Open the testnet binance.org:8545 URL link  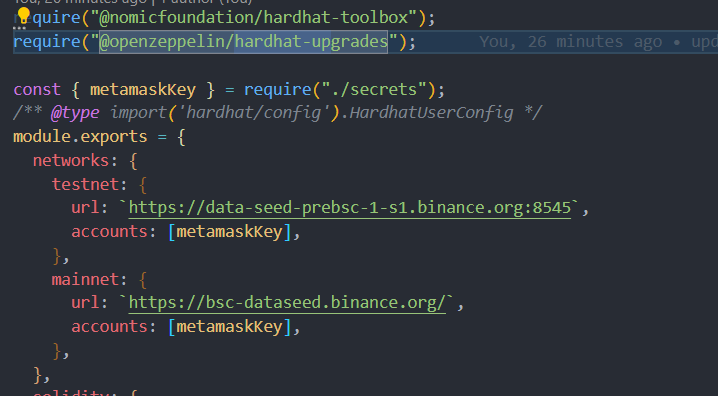pos(350,208)
